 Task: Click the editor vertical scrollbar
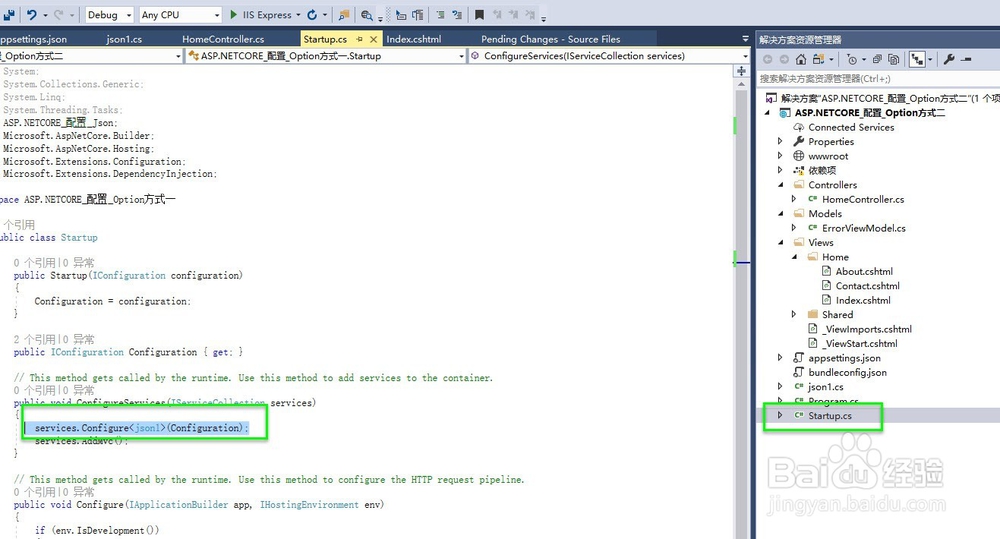[741, 309]
